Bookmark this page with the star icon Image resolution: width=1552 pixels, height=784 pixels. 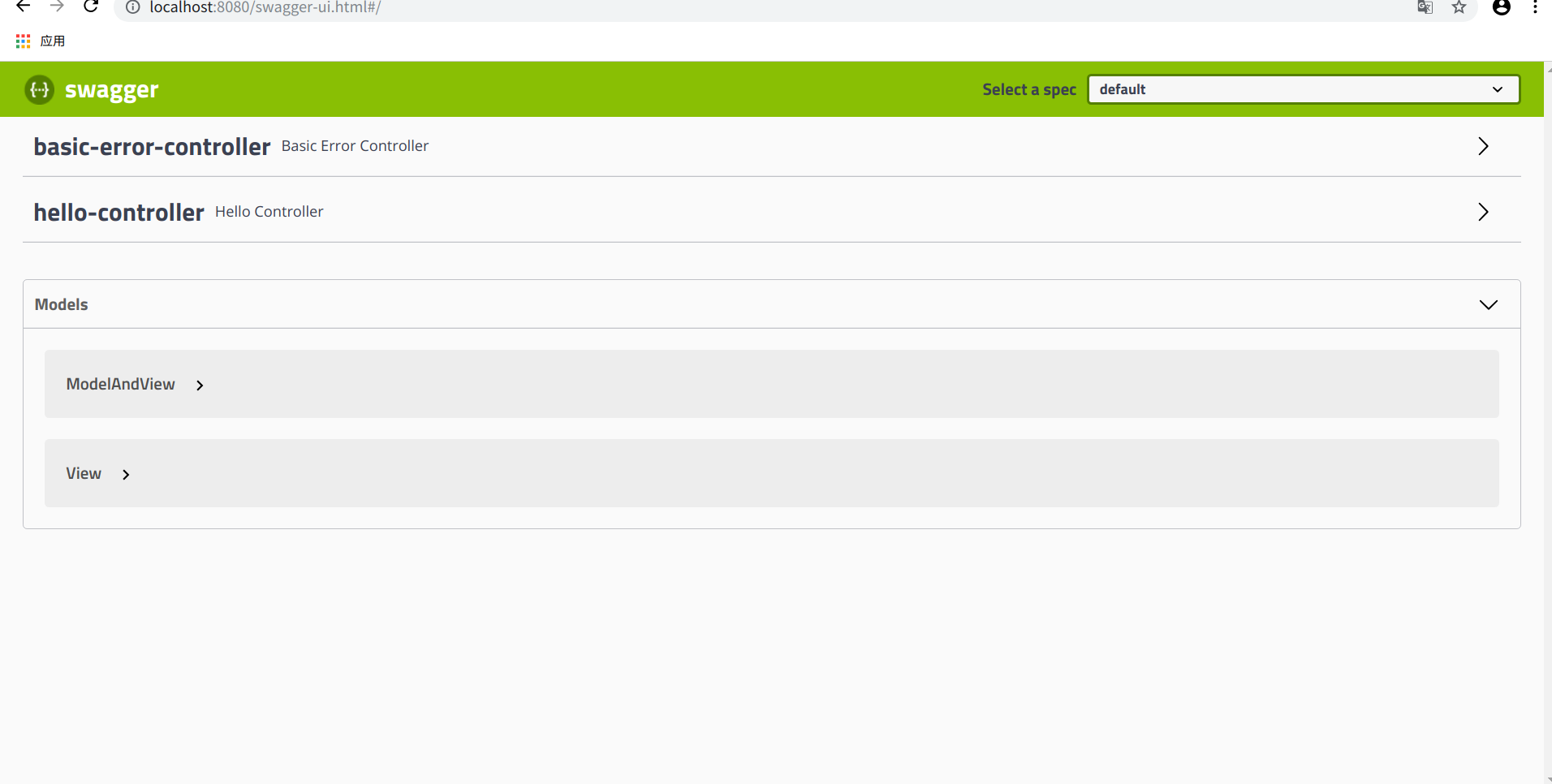click(x=1459, y=7)
